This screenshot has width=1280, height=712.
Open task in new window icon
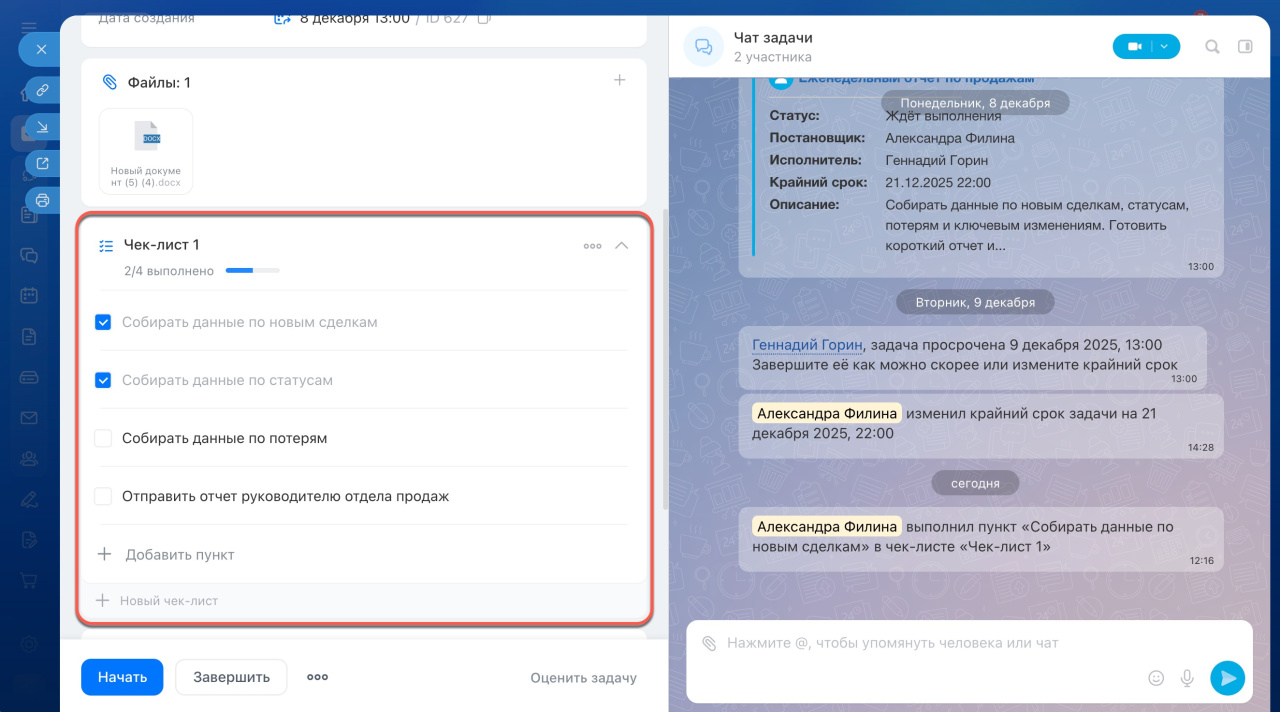pos(42,163)
